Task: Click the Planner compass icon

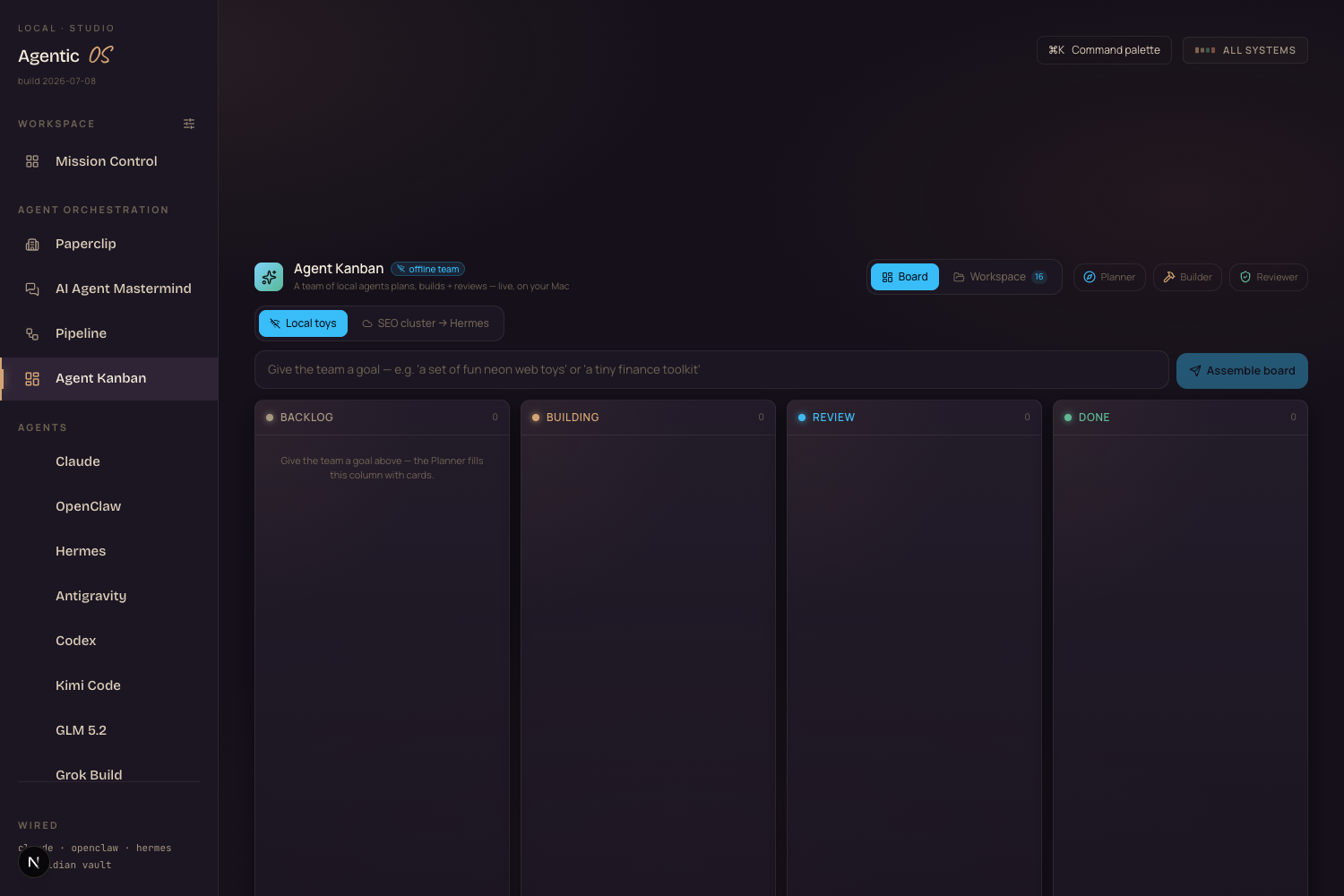Action: (x=1090, y=277)
